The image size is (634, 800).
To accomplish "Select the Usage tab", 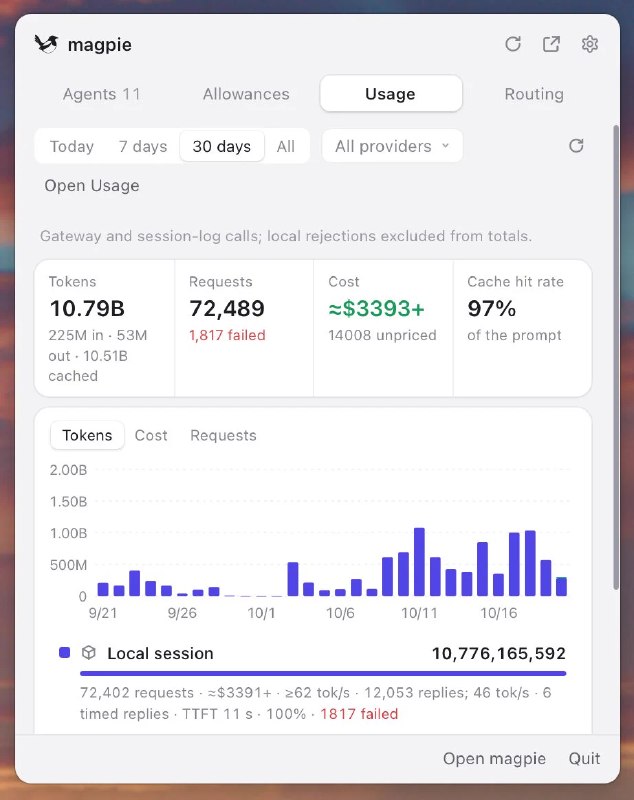I will click(x=391, y=94).
